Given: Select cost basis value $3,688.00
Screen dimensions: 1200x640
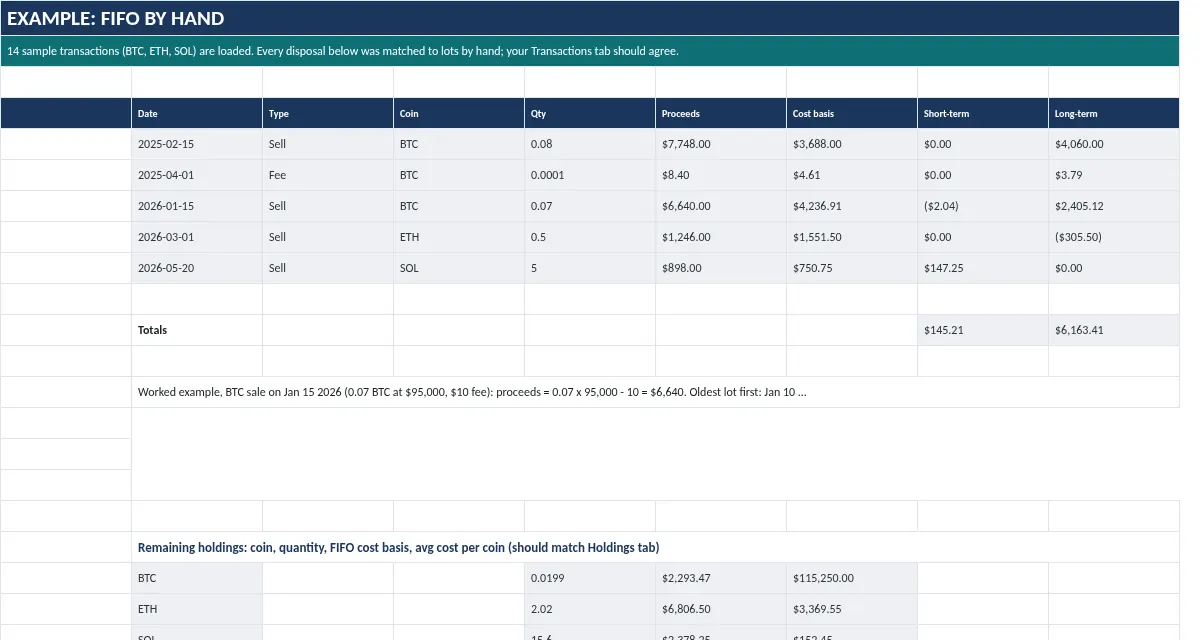Looking at the screenshot, I should click(852, 144).
